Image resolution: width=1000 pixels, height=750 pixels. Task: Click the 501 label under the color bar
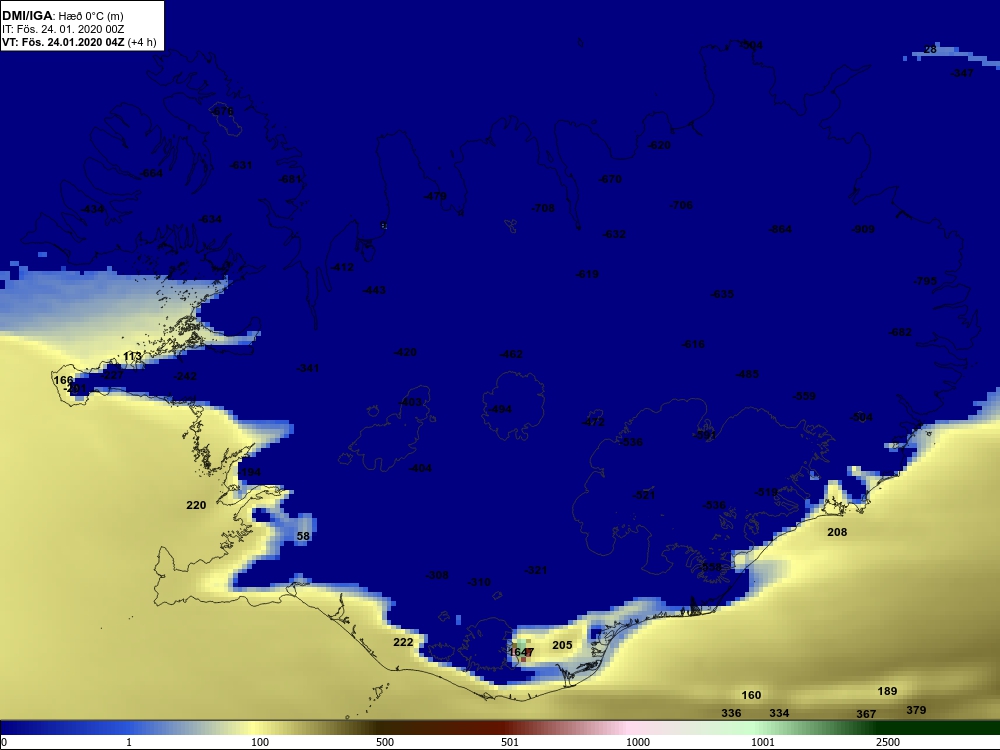click(510, 742)
